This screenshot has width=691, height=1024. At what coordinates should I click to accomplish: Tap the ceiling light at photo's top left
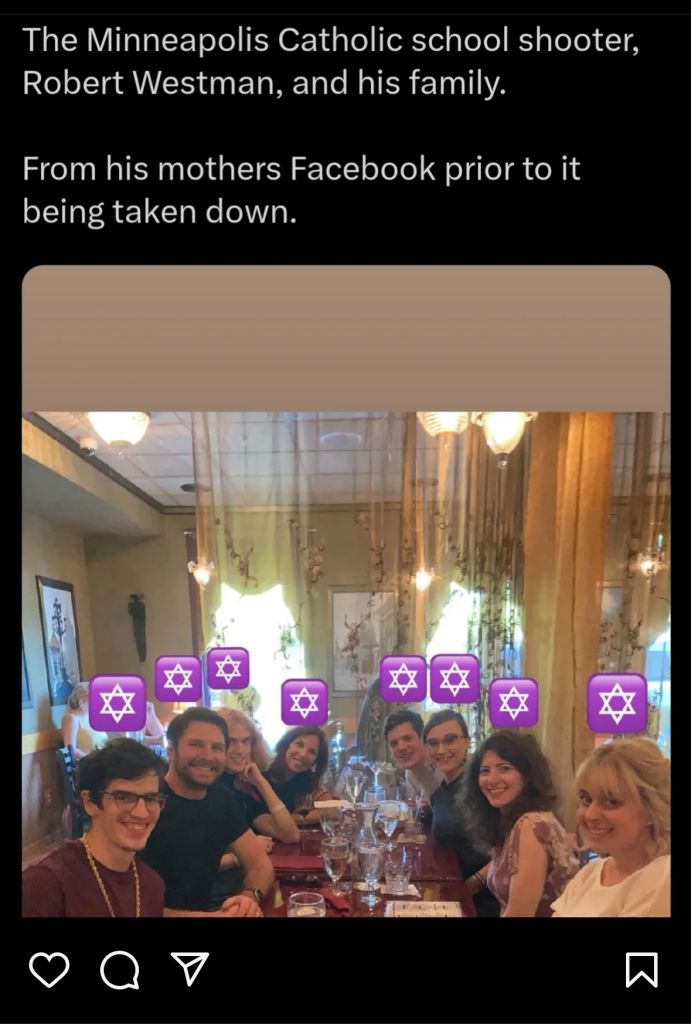(x=119, y=428)
